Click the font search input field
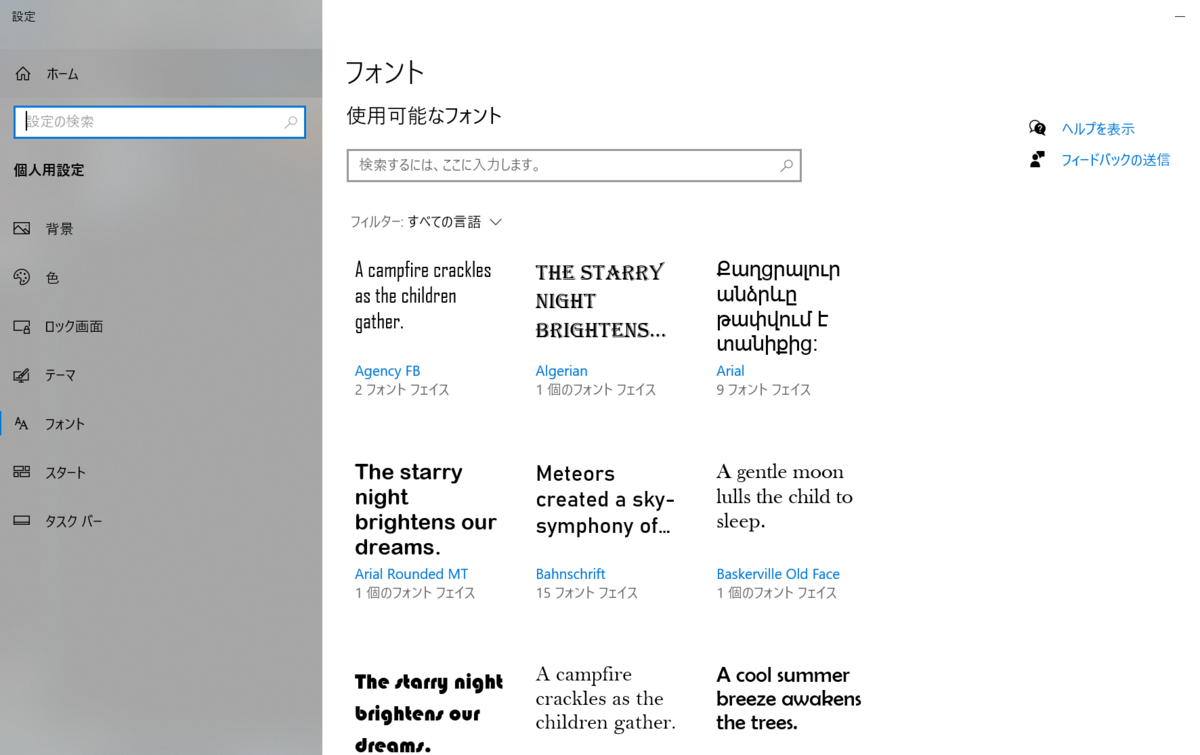Screen dimensions: 1200x755 [x=574, y=165]
